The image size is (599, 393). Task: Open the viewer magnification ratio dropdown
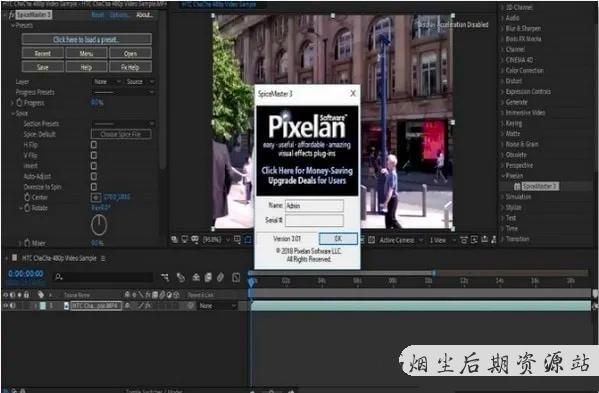216,239
